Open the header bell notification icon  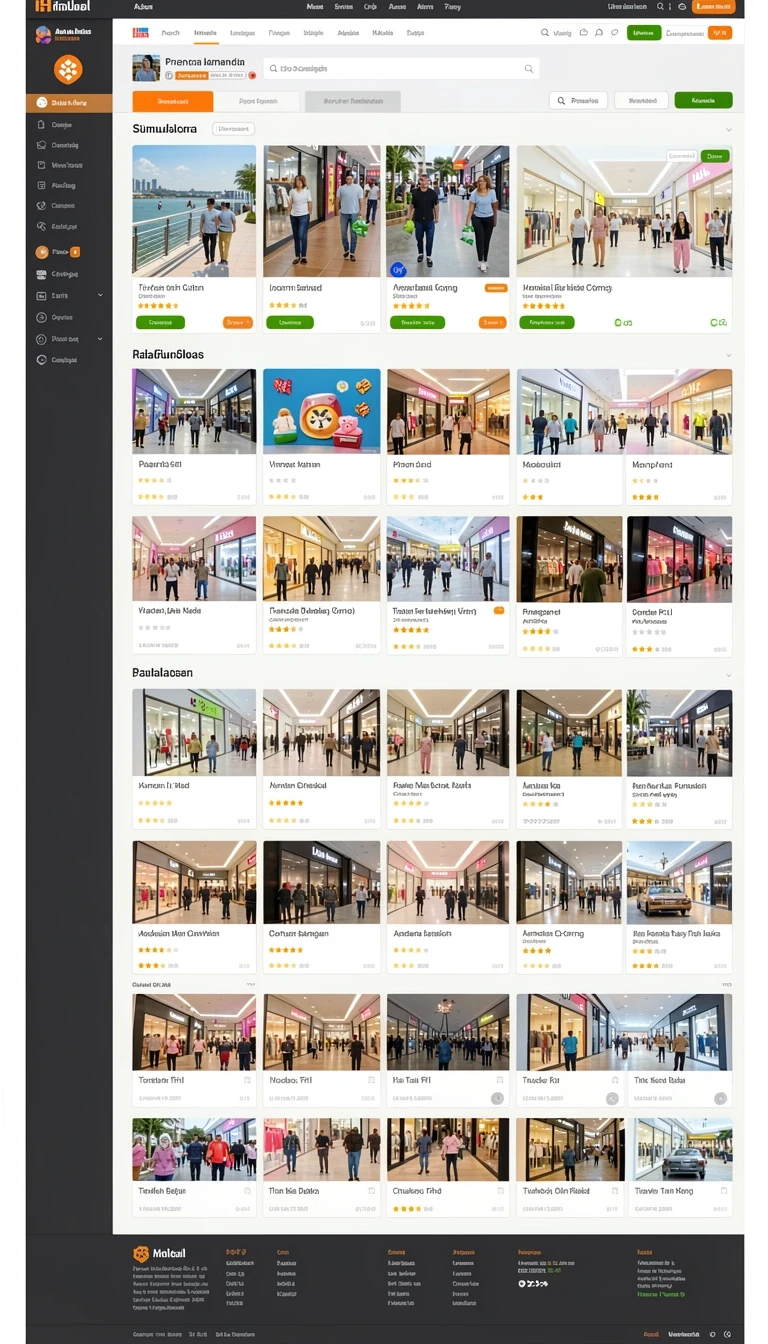[598, 33]
